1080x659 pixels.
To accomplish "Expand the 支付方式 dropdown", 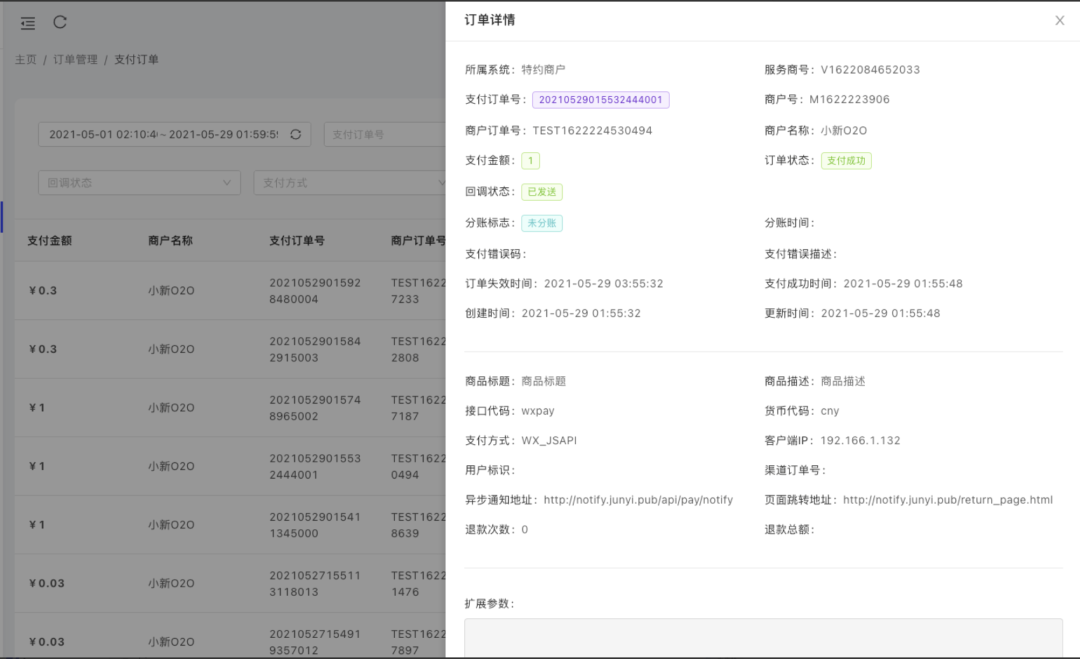I will pos(350,183).
